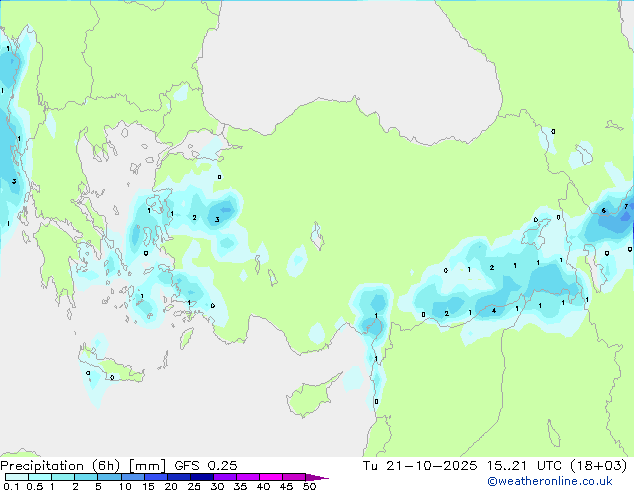Select the legend tick label '10'
Viewport: 634px width, 490px height.
[x=125, y=486]
